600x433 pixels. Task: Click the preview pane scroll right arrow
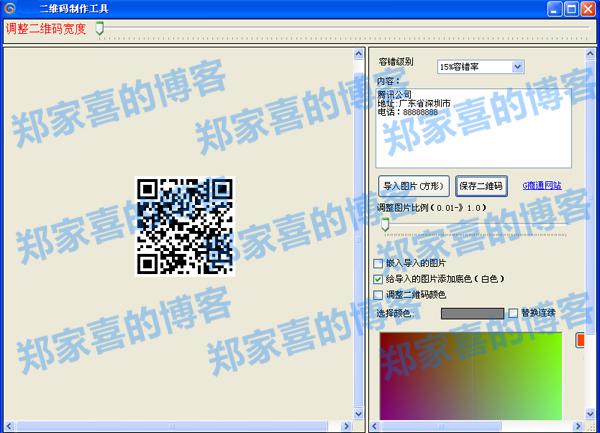pos(346,426)
